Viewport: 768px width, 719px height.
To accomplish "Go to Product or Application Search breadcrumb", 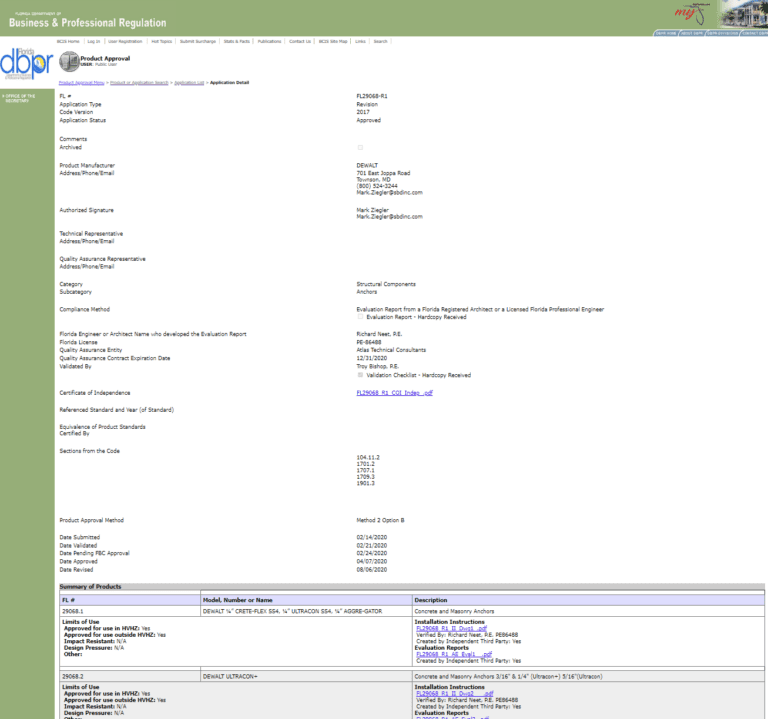I will (139, 82).
